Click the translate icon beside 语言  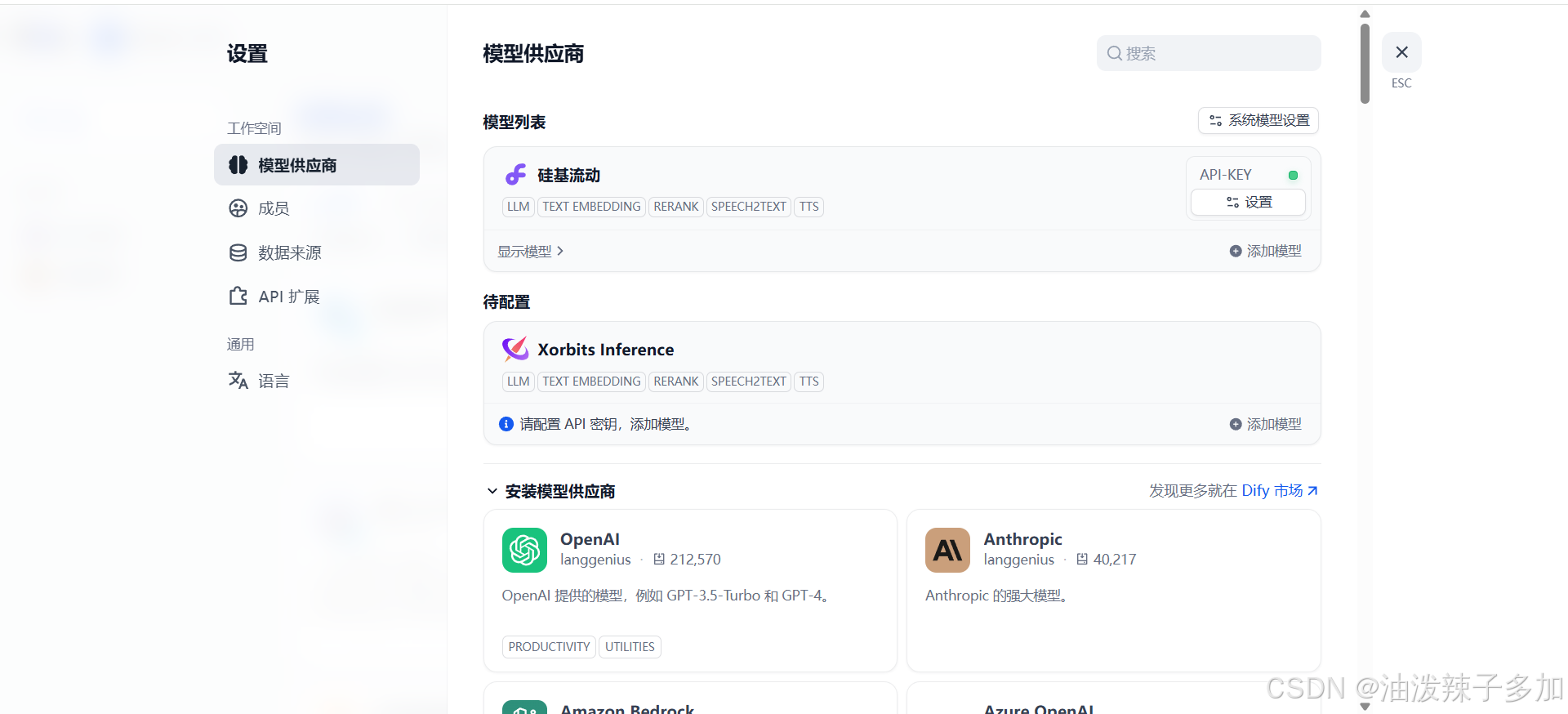[238, 380]
